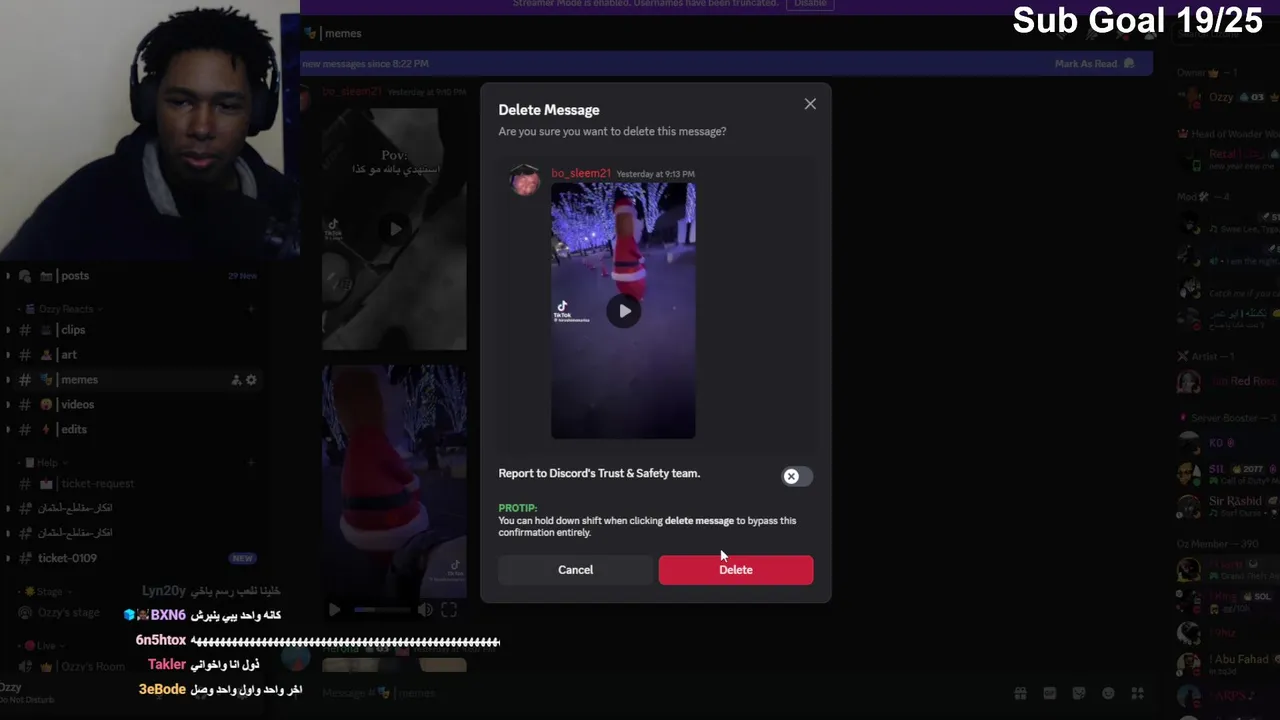The height and width of the screenshot is (720, 1280).
Task: Play the TikTok video in the dialog preview
Action: pyautogui.click(x=624, y=311)
